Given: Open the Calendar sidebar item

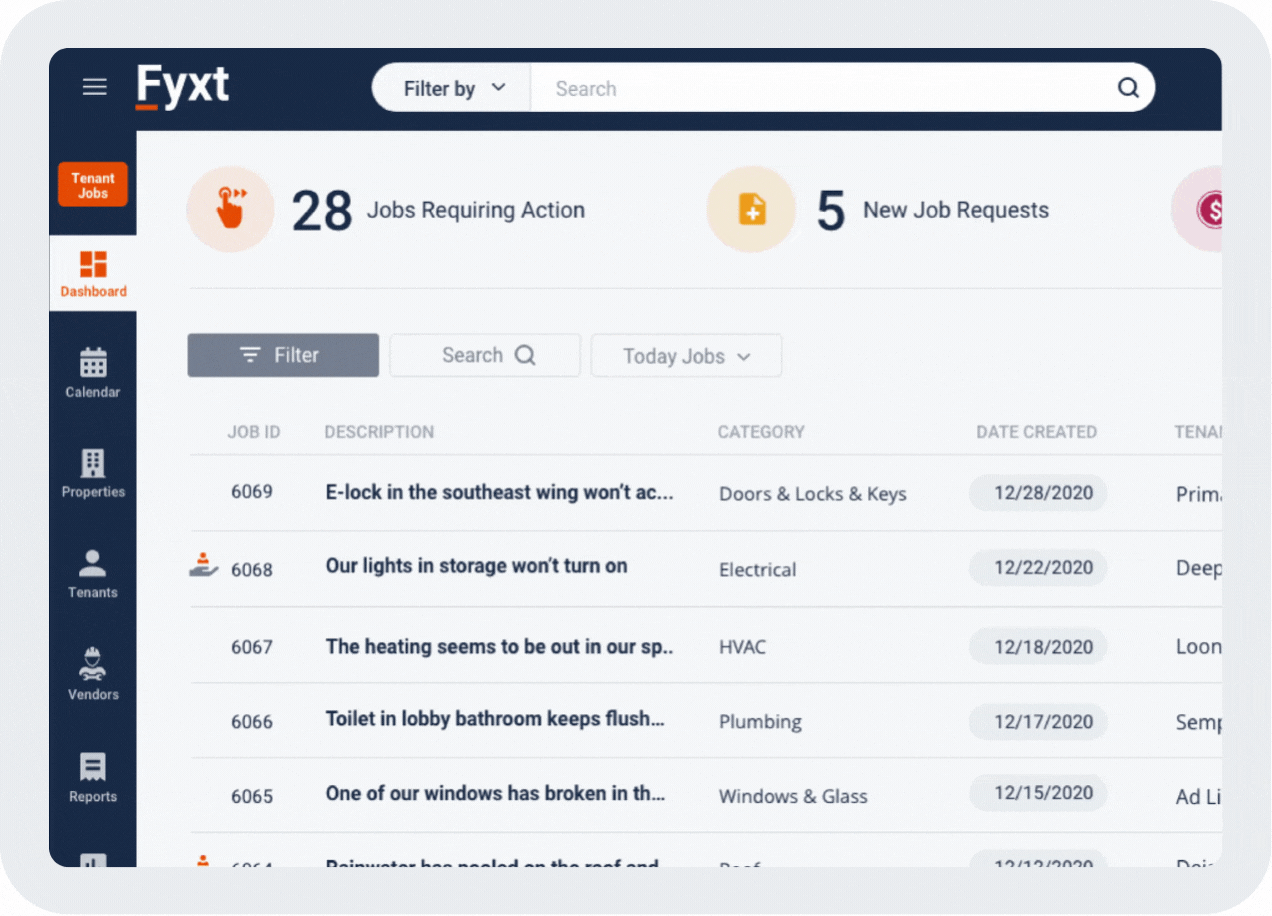Looking at the screenshot, I should 93,373.
